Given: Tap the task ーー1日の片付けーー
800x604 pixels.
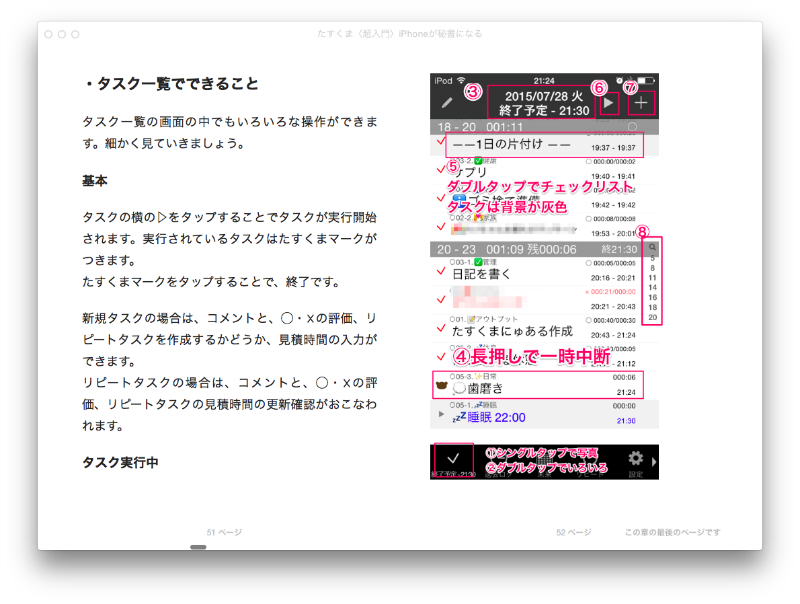Looking at the screenshot, I should pyautogui.click(x=544, y=145).
